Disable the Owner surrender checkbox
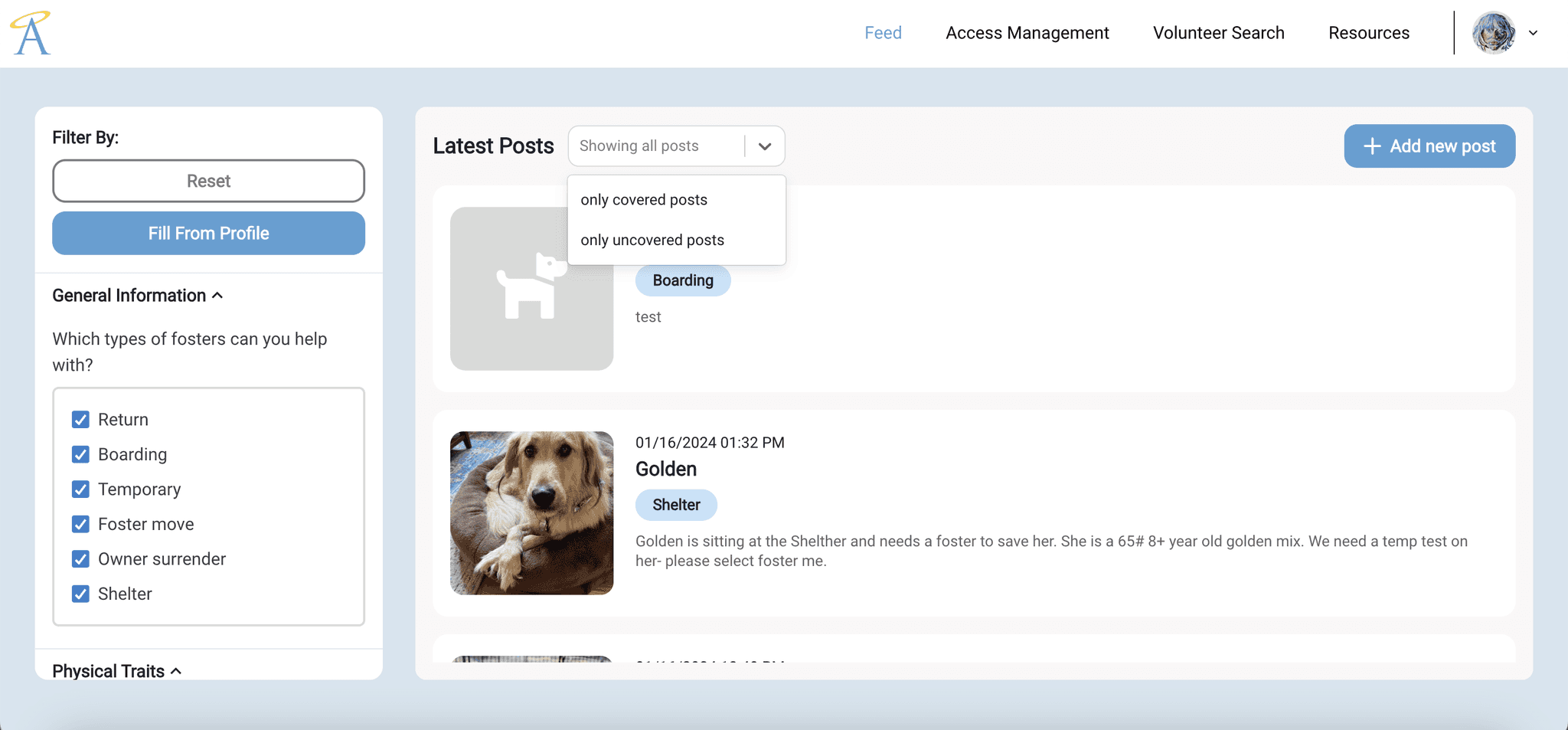 [80, 559]
